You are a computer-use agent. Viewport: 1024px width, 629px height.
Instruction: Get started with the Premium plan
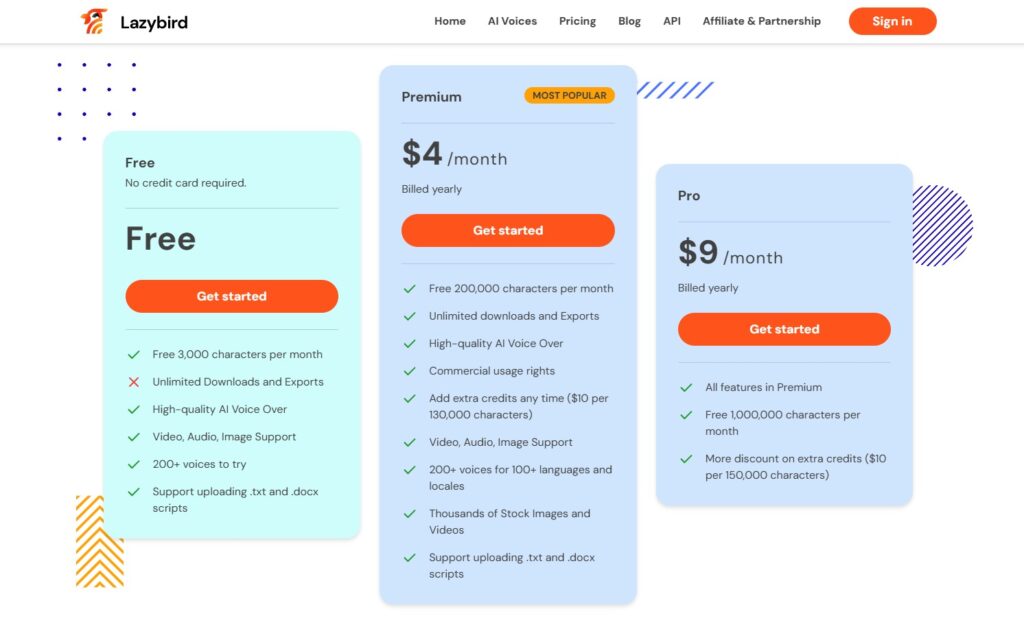tap(508, 230)
